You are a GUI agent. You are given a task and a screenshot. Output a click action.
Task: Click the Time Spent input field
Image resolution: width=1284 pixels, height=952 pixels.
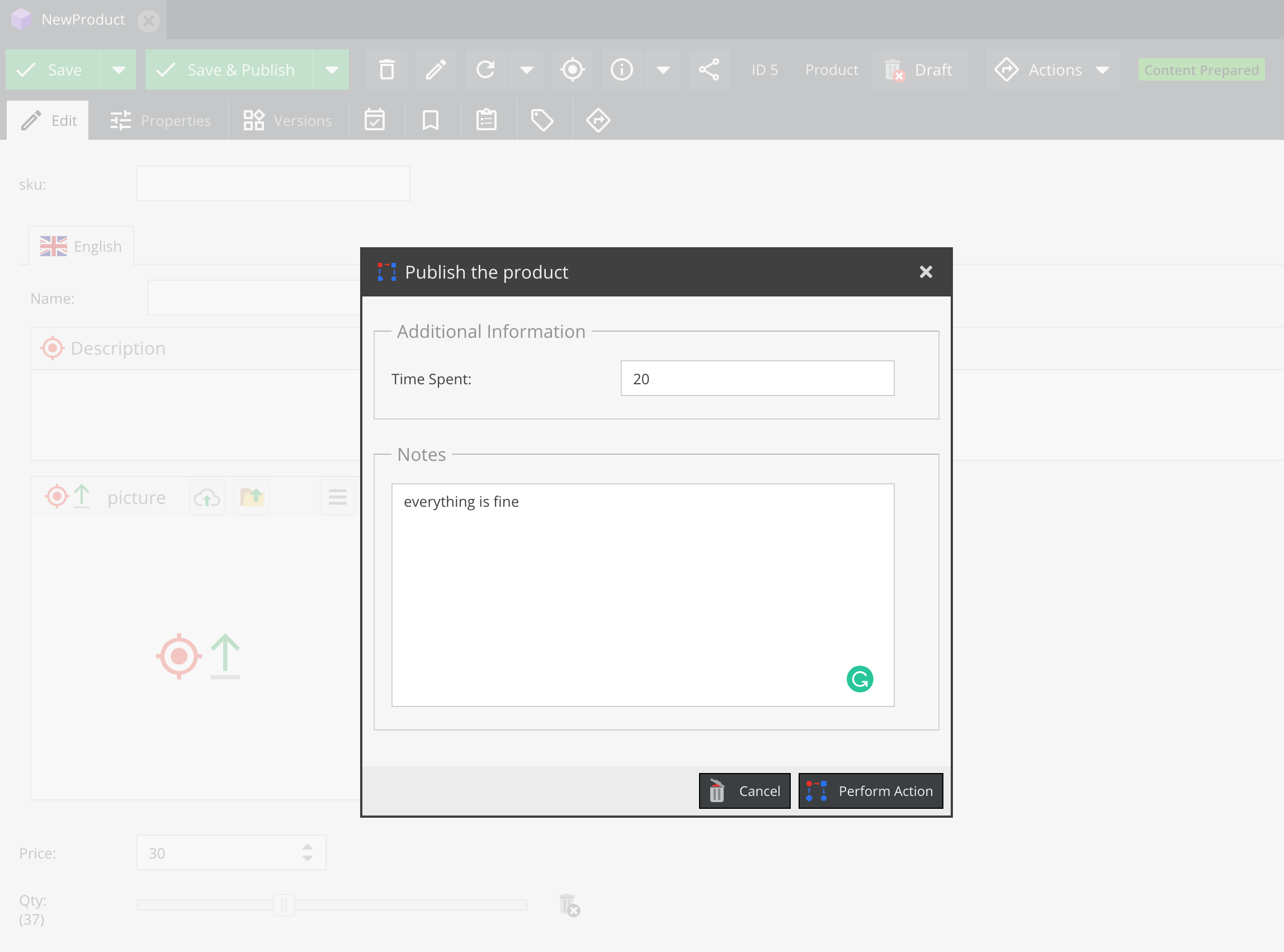click(x=757, y=379)
